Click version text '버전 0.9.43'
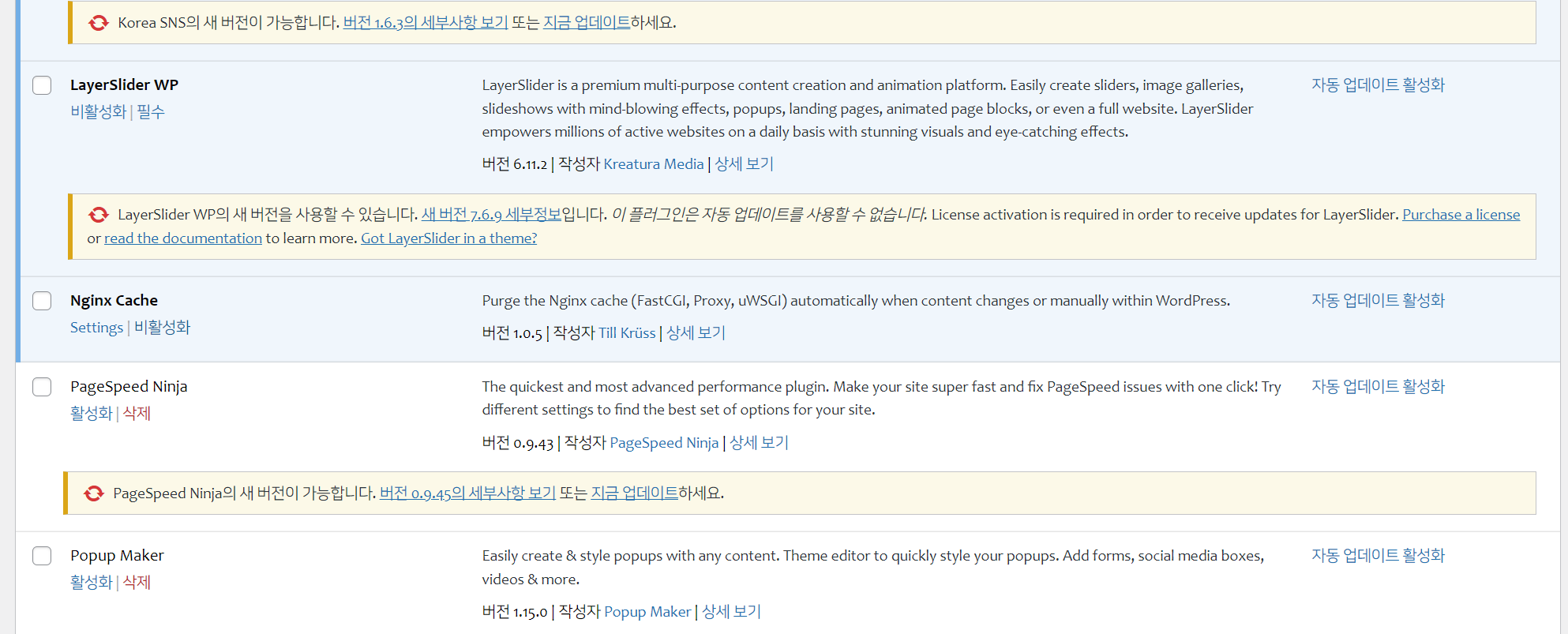 [x=518, y=442]
